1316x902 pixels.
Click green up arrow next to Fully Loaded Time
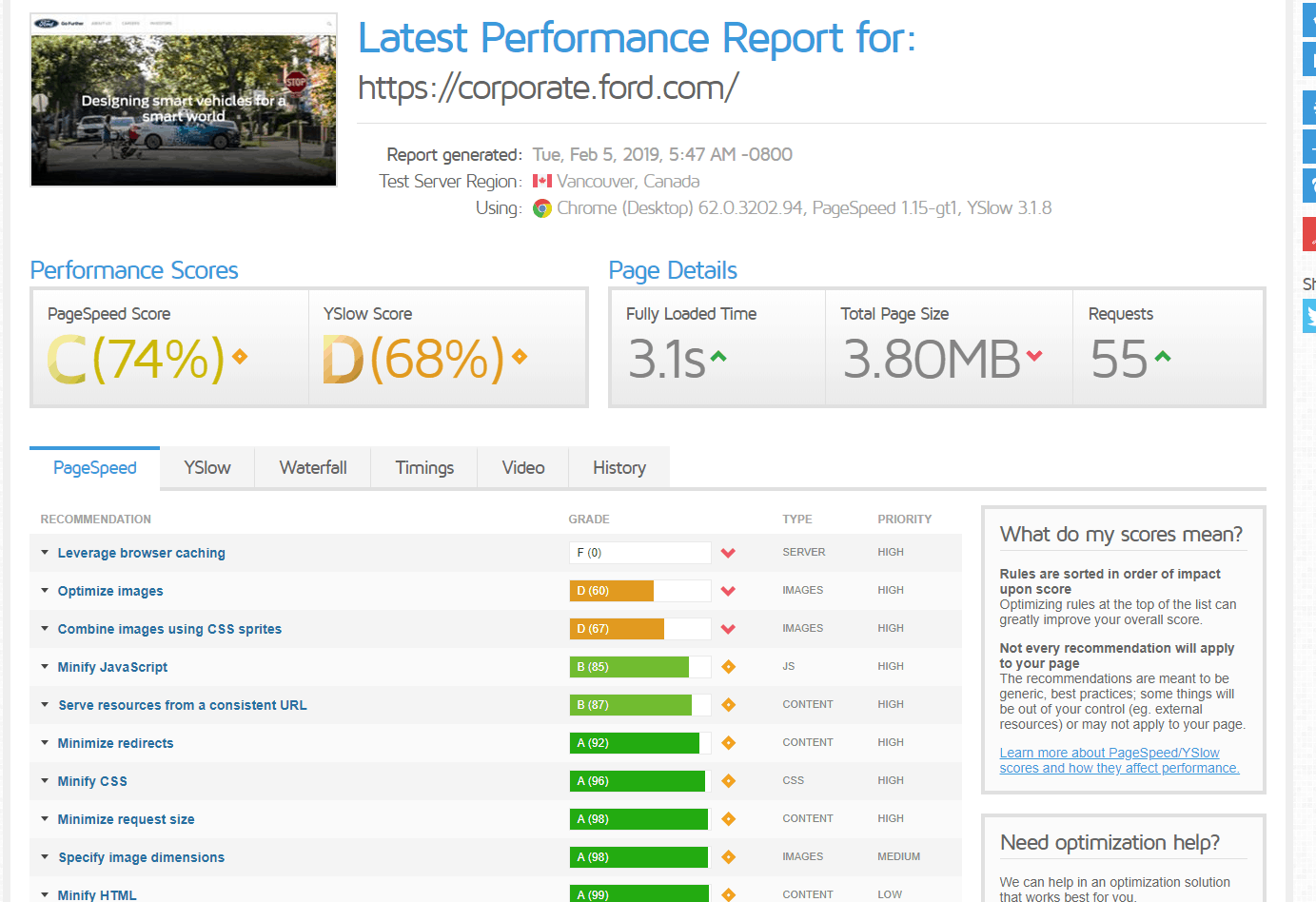[718, 357]
